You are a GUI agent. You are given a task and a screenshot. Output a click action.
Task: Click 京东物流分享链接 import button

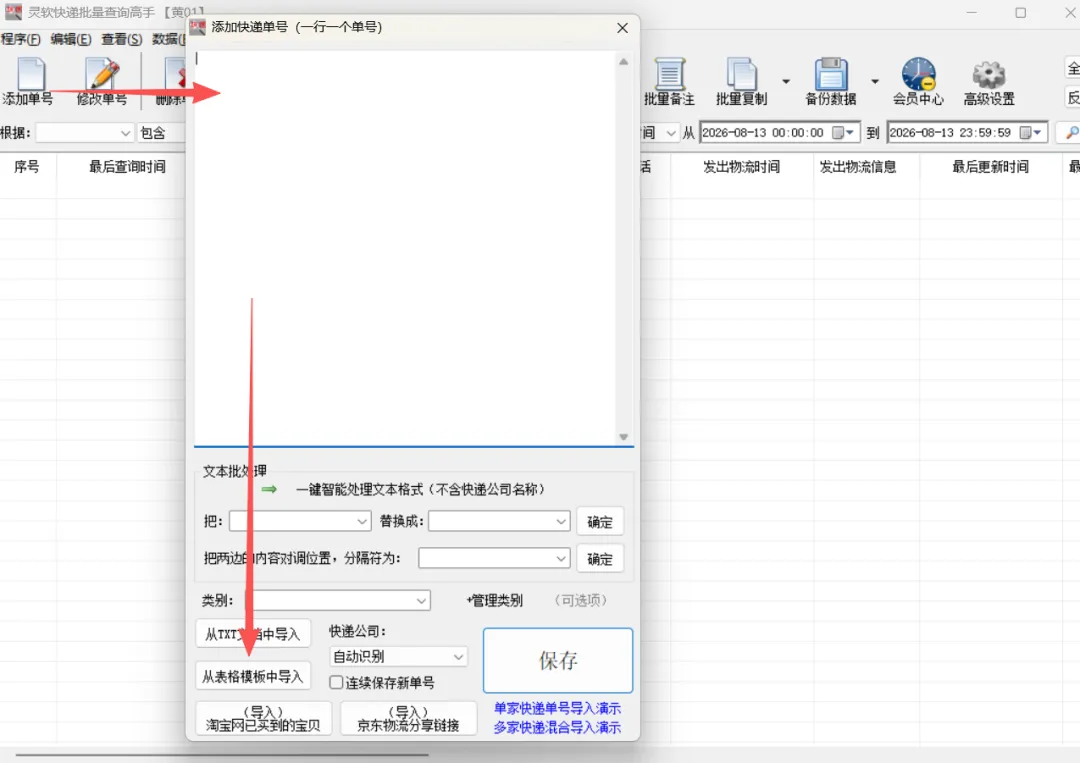(408, 718)
